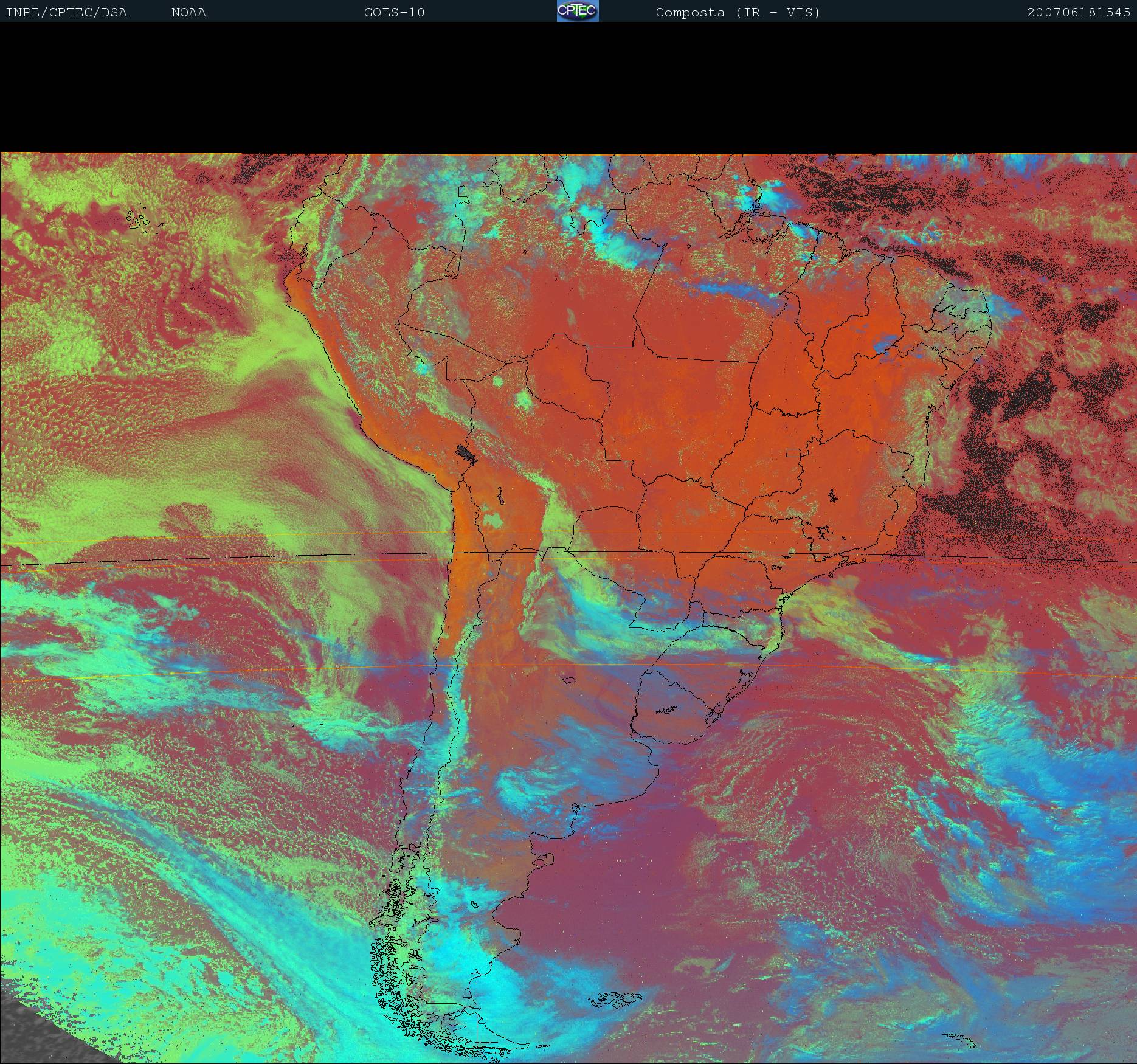Click the timestamp 200706181545
This screenshot has width=1137, height=1064.
click(x=1078, y=13)
